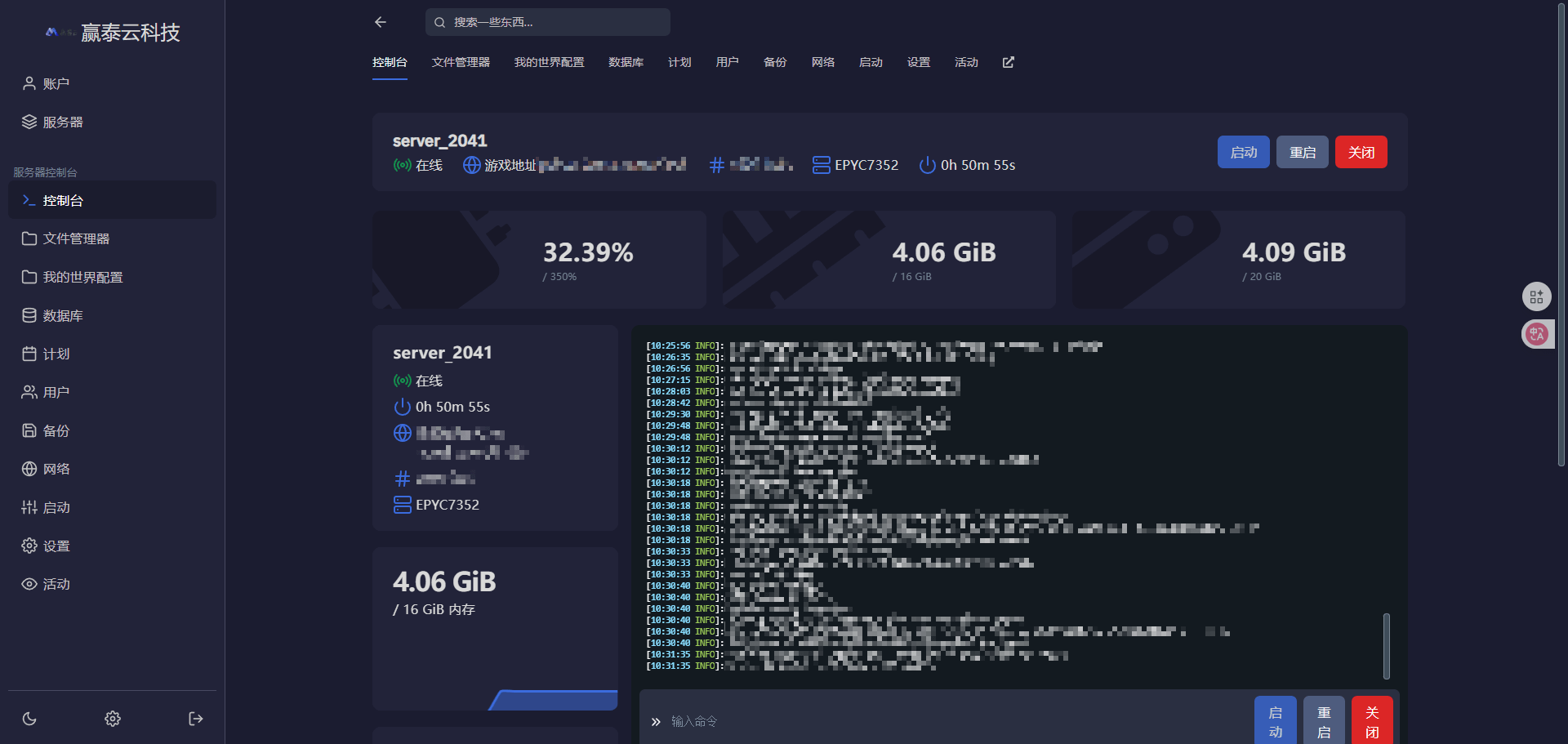Click the back arrow icon
1568x744 pixels.
point(381,22)
